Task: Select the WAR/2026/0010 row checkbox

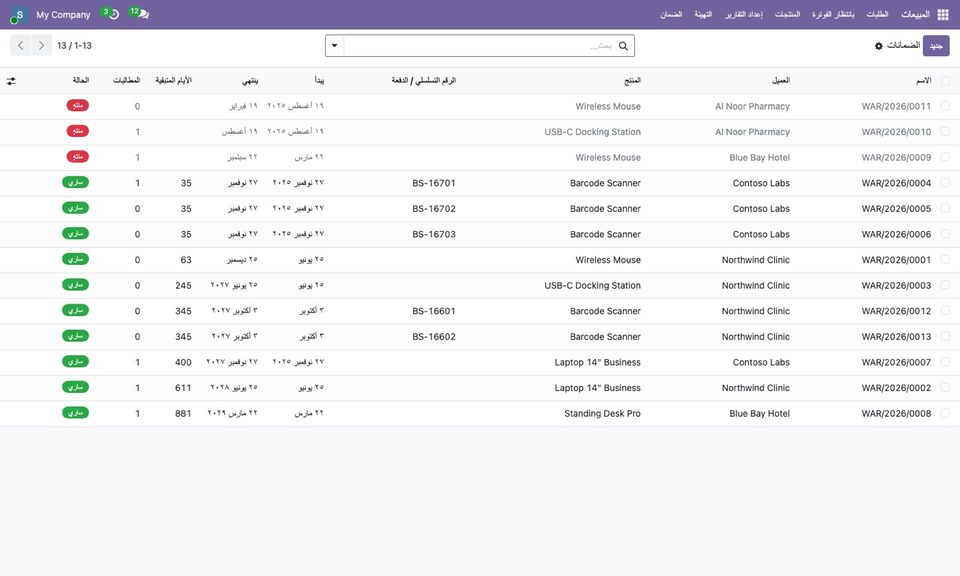Action: [x=945, y=132]
